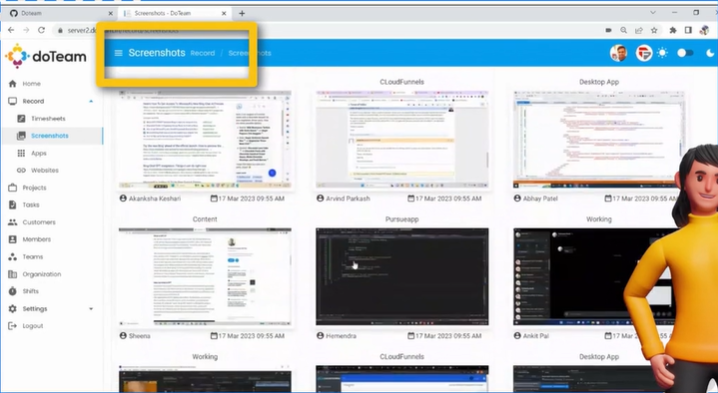The width and height of the screenshot is (718, 393).
Task: Open the user profile avatar
Action: coord(619,53)
